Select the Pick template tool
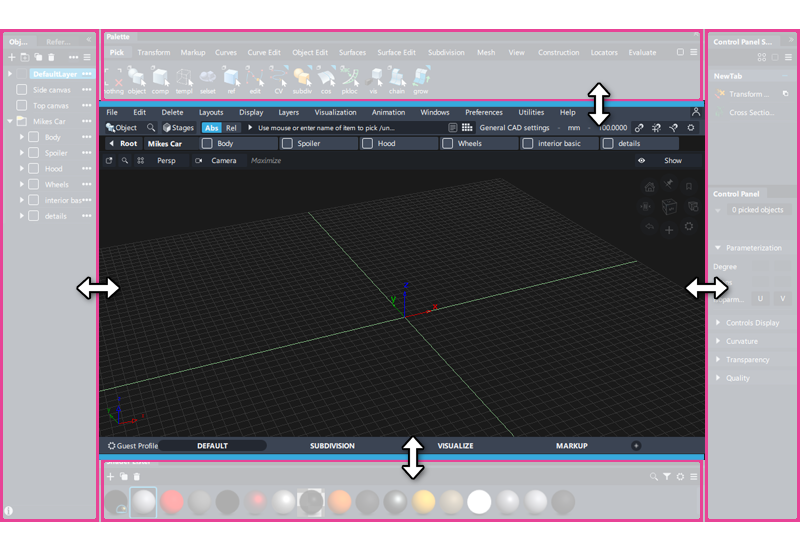 point(184,80)
